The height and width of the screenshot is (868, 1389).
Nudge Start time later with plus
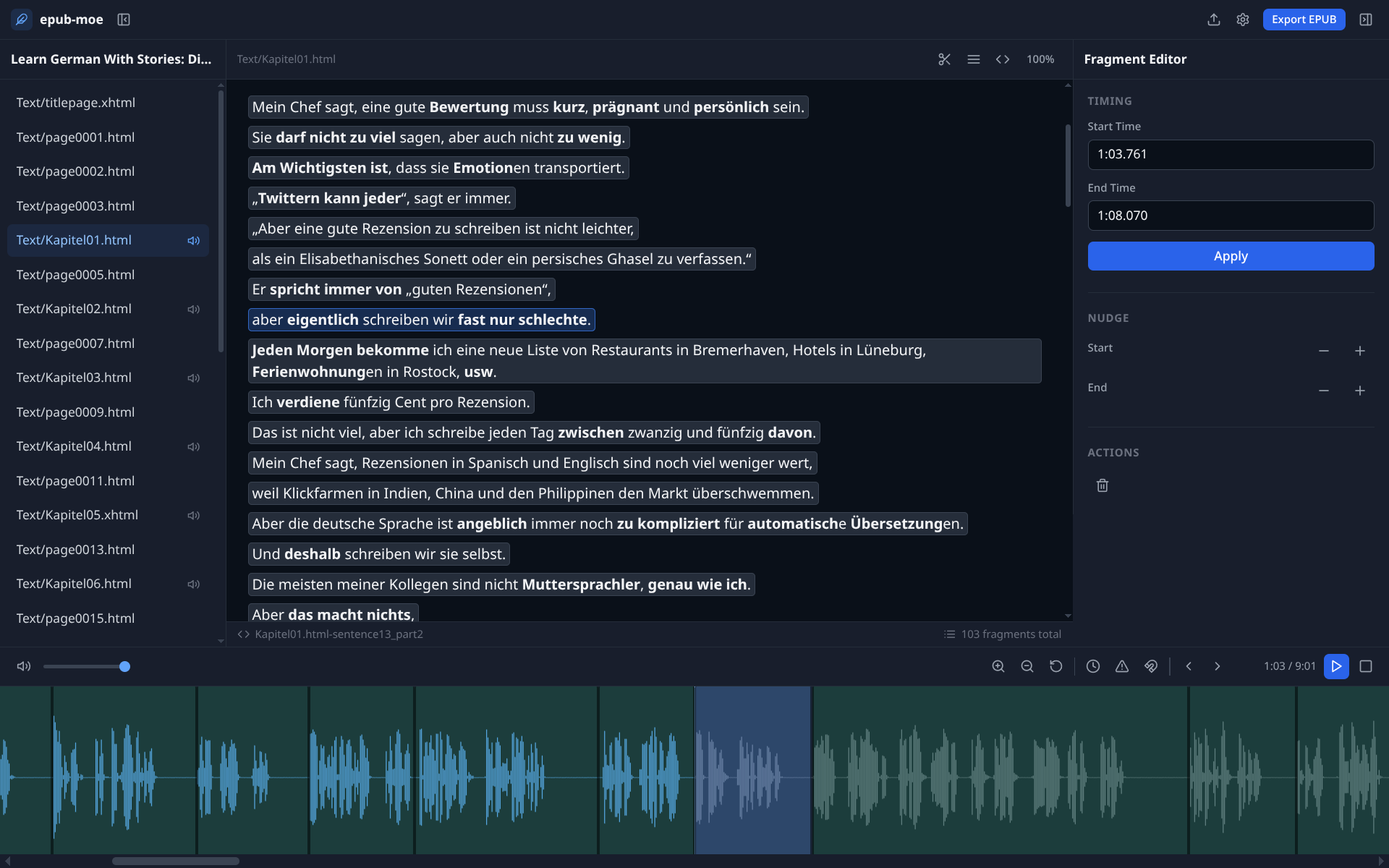coord(1360,351)
